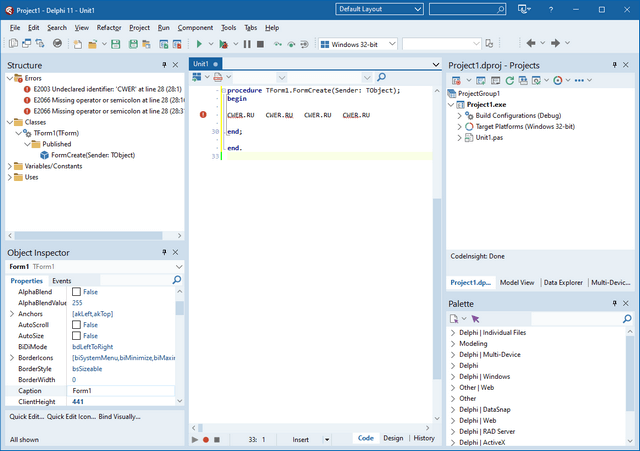Click the Caption property value field

[120, 391]
